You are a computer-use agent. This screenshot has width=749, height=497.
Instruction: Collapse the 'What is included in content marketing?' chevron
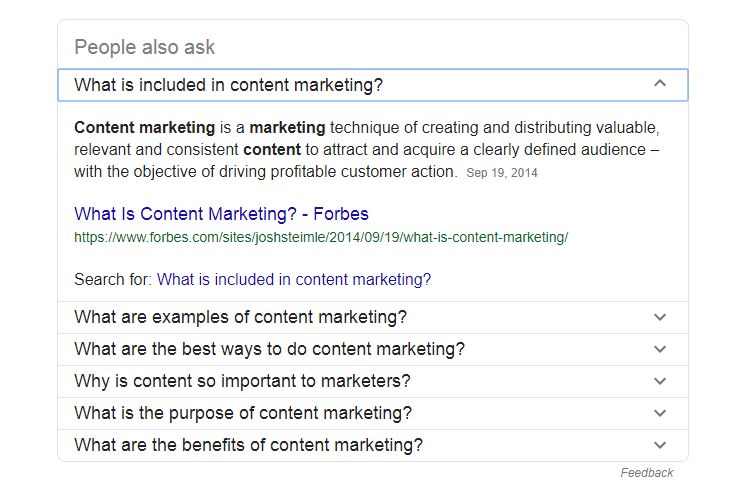click(x=660, y=84)
